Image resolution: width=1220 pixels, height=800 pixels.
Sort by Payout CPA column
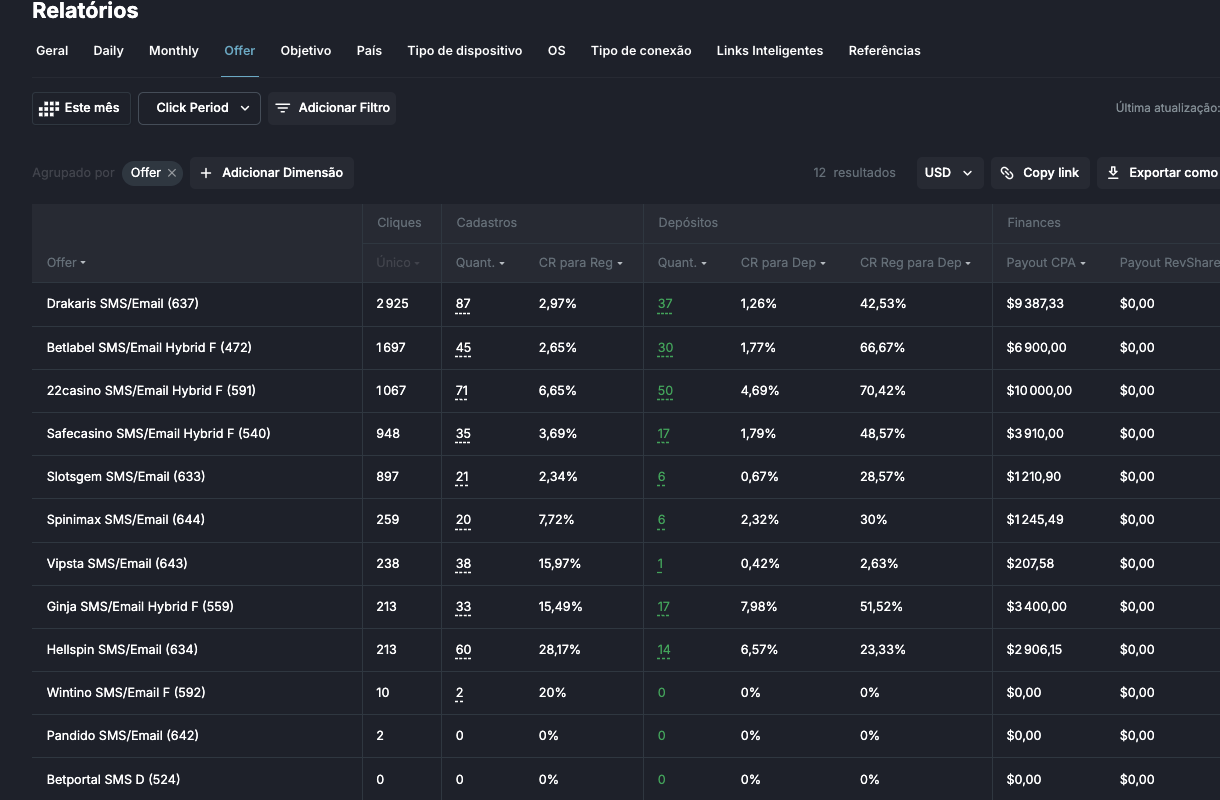[x=1046, y=263]
